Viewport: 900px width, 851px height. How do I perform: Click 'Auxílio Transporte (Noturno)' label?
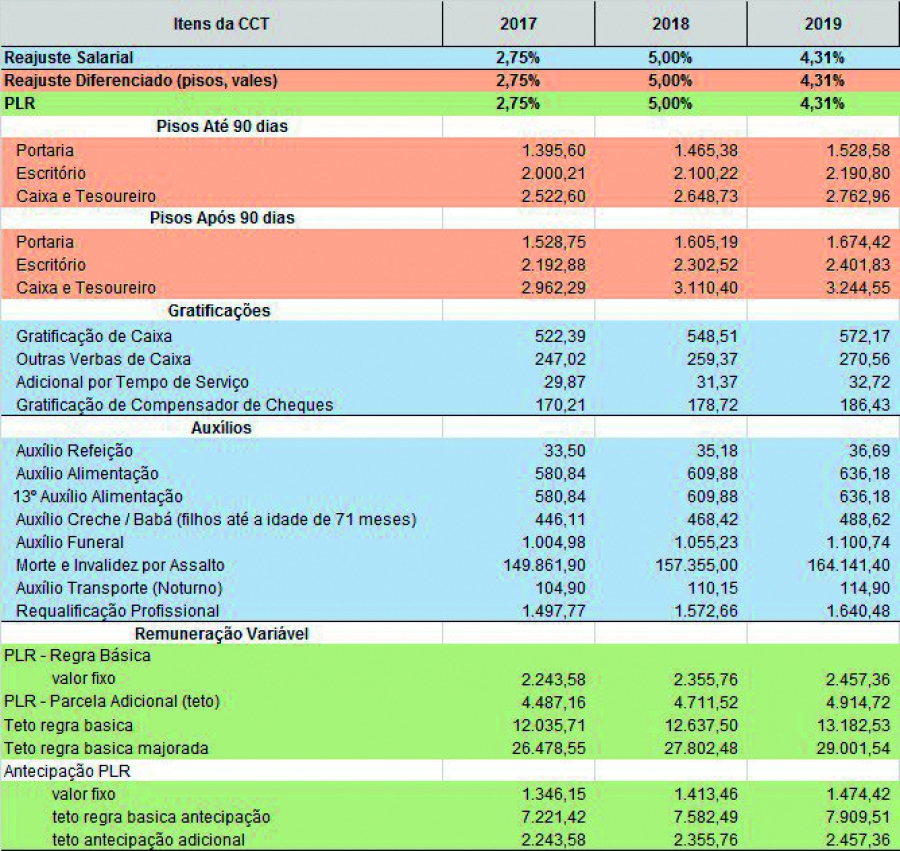click(x=119, y=589)
